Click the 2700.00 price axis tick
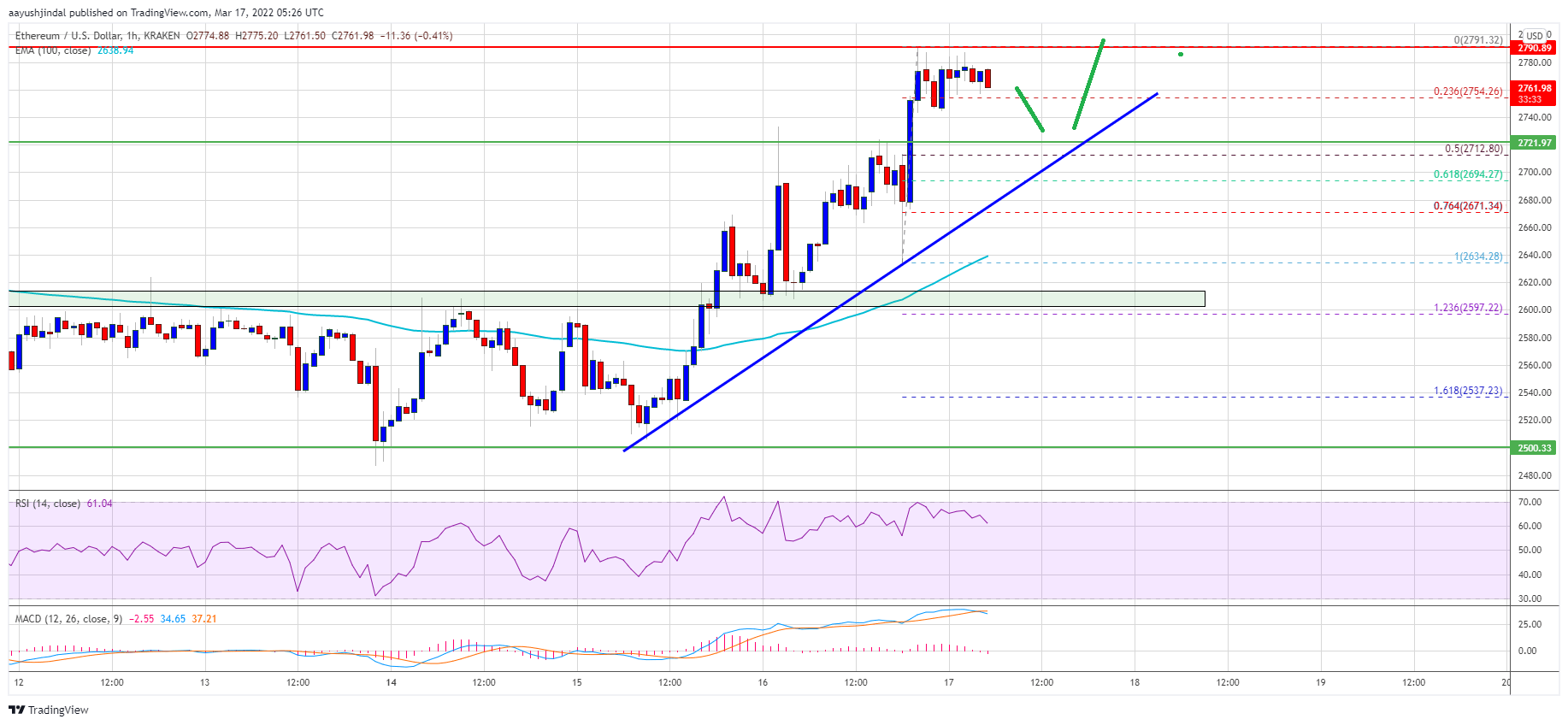The width and height of the screenshot is (1568, 725). point(1535,173)
